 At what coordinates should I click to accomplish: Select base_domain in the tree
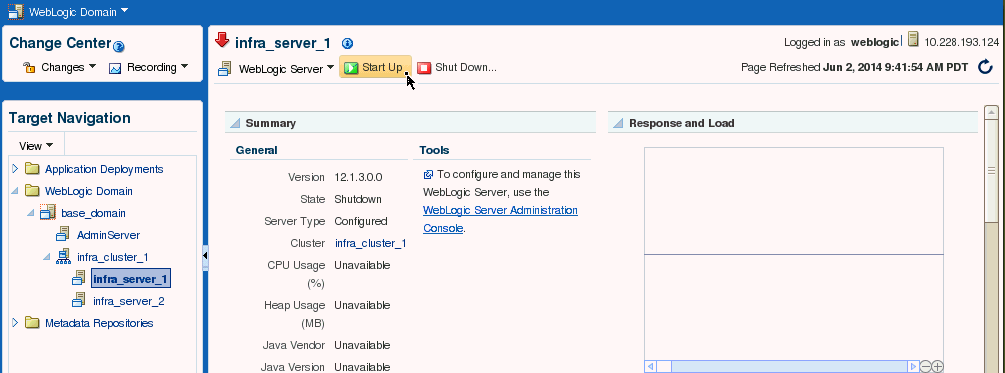93,213
